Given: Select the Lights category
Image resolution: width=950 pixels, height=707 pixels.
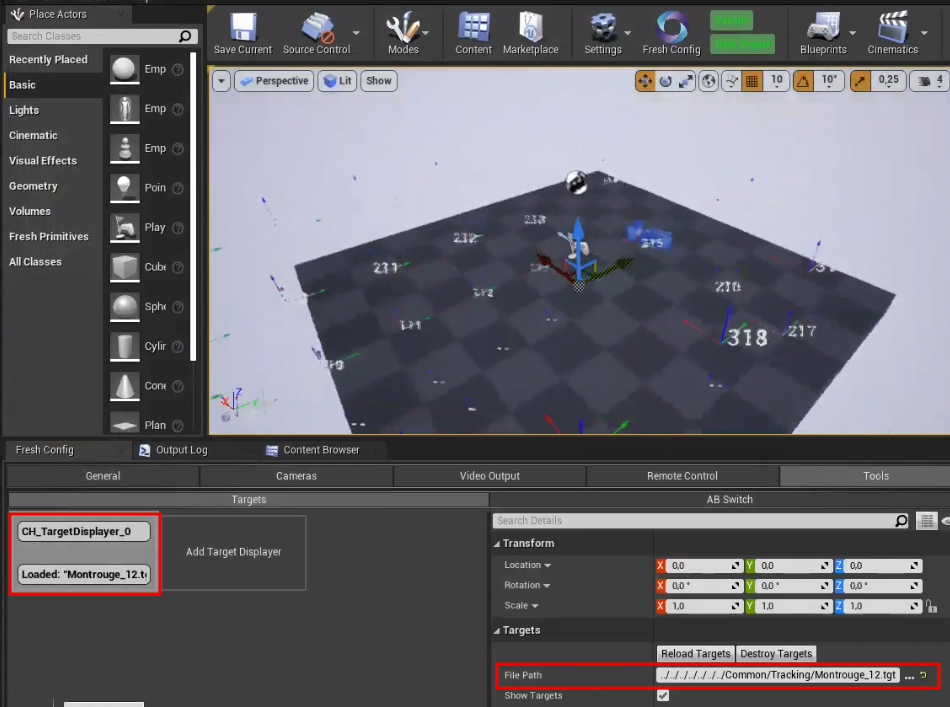Looking at the screenshot, I should click(24, 110).
